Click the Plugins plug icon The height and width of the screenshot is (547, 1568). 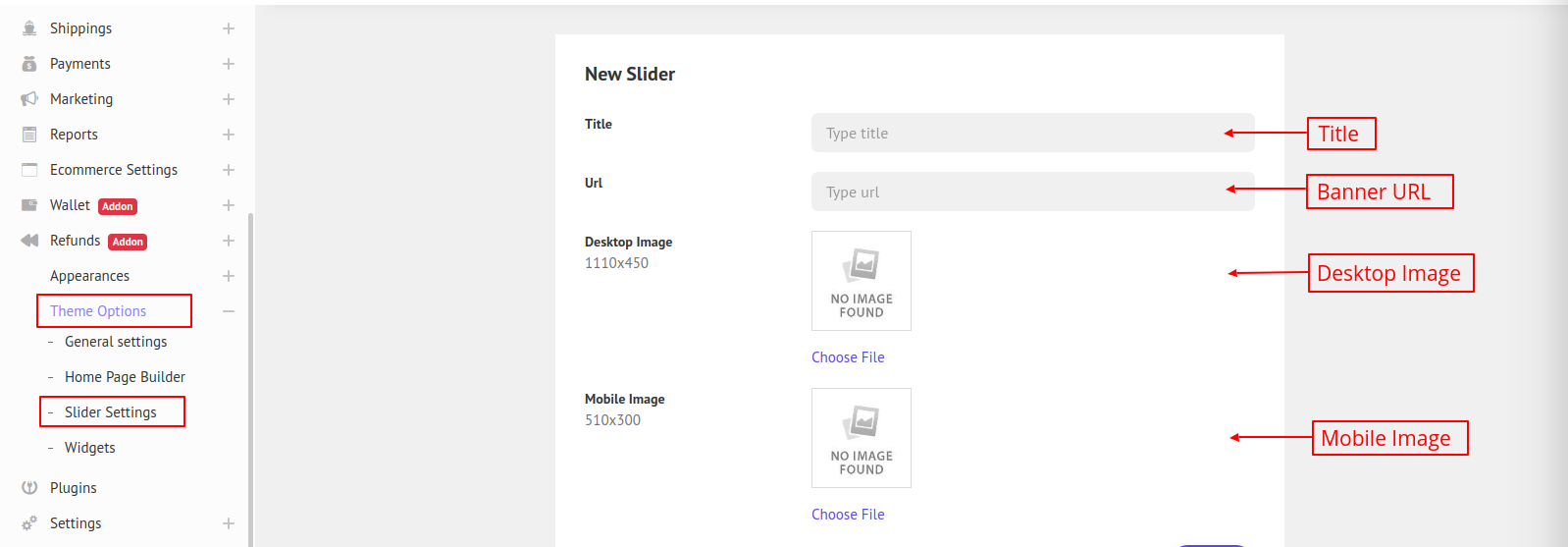[29, 488]
